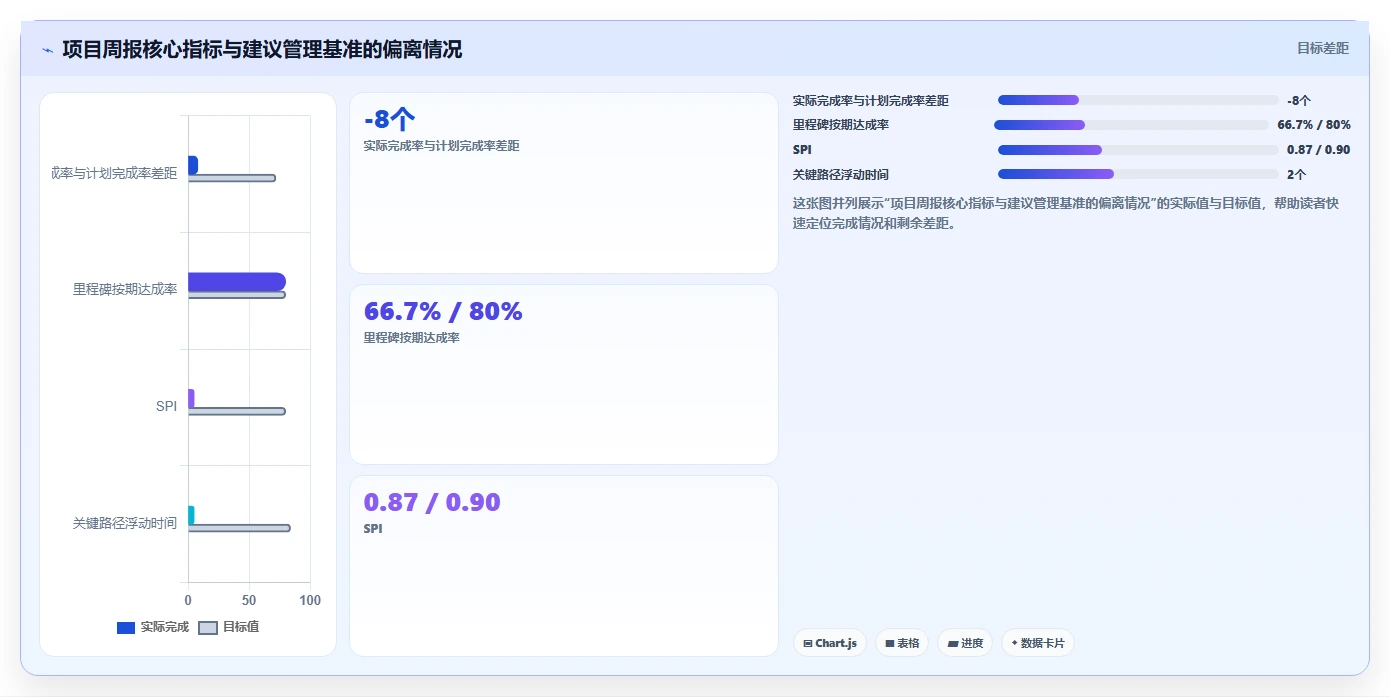
Task: Select the Chart.js tag chip
Action: [x=830, y=643]
